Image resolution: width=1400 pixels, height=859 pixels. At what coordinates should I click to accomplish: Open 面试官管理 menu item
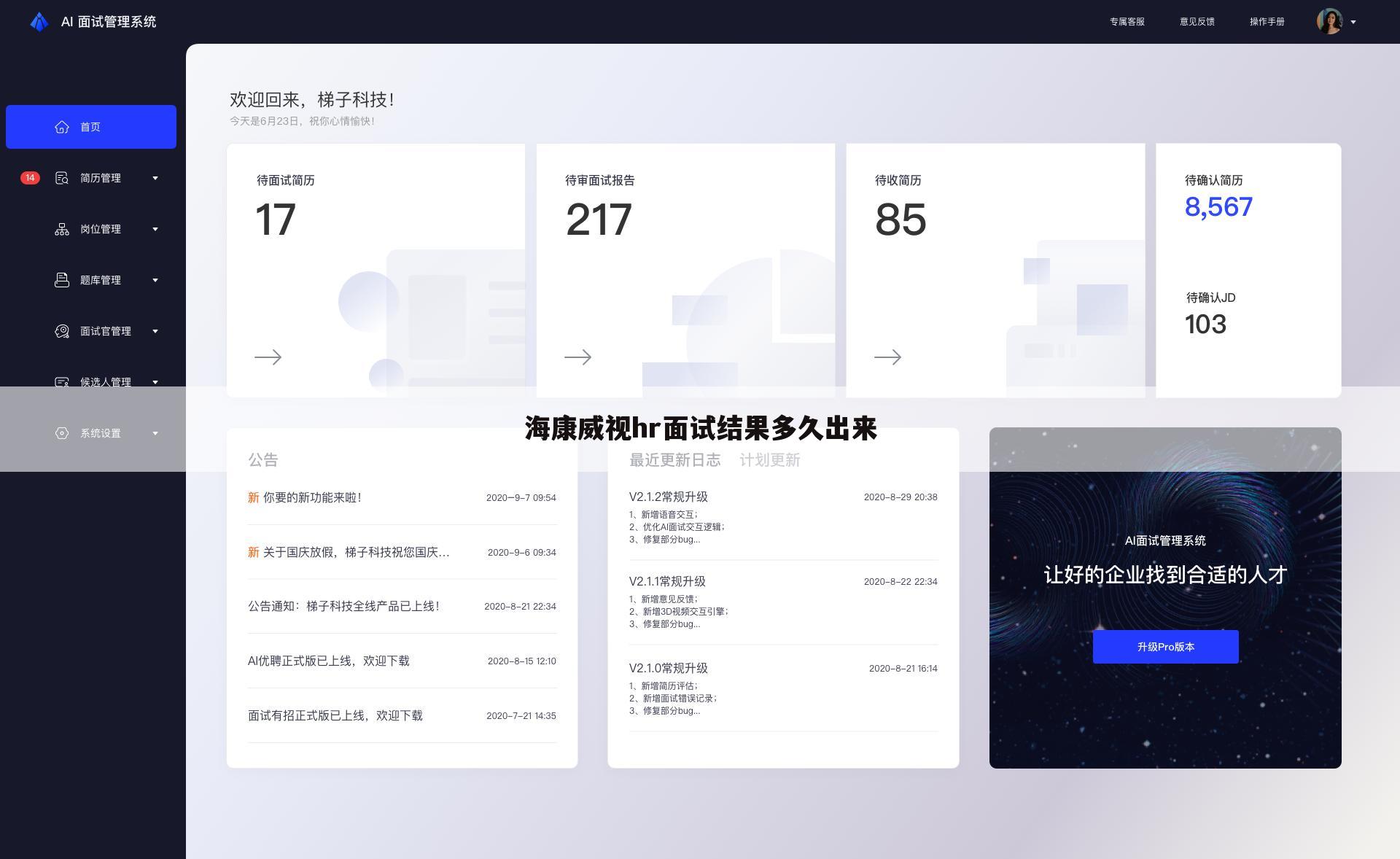[106, 331]
